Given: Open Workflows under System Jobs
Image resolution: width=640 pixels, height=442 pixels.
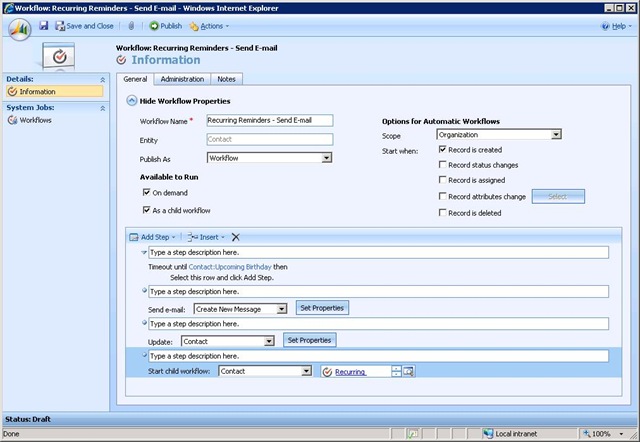Looking at the screenshot, I should coord(36,120).
